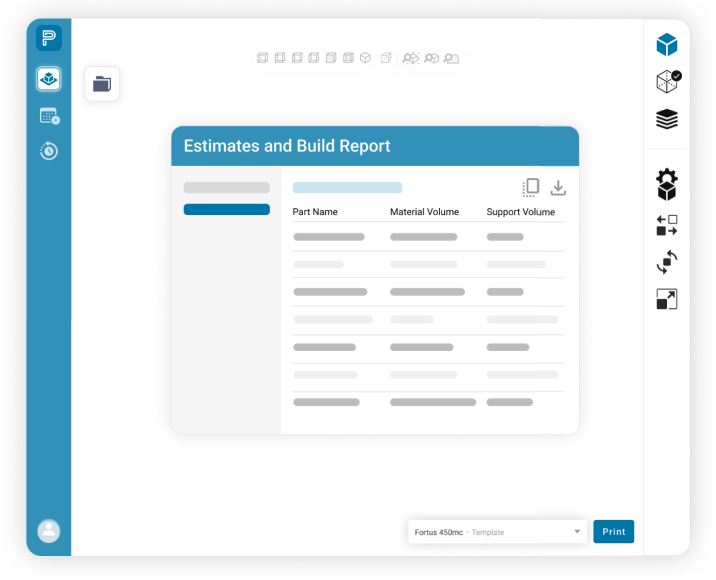Select the scale part tool
Screen dimensions: 716x580
pos(667,299)
